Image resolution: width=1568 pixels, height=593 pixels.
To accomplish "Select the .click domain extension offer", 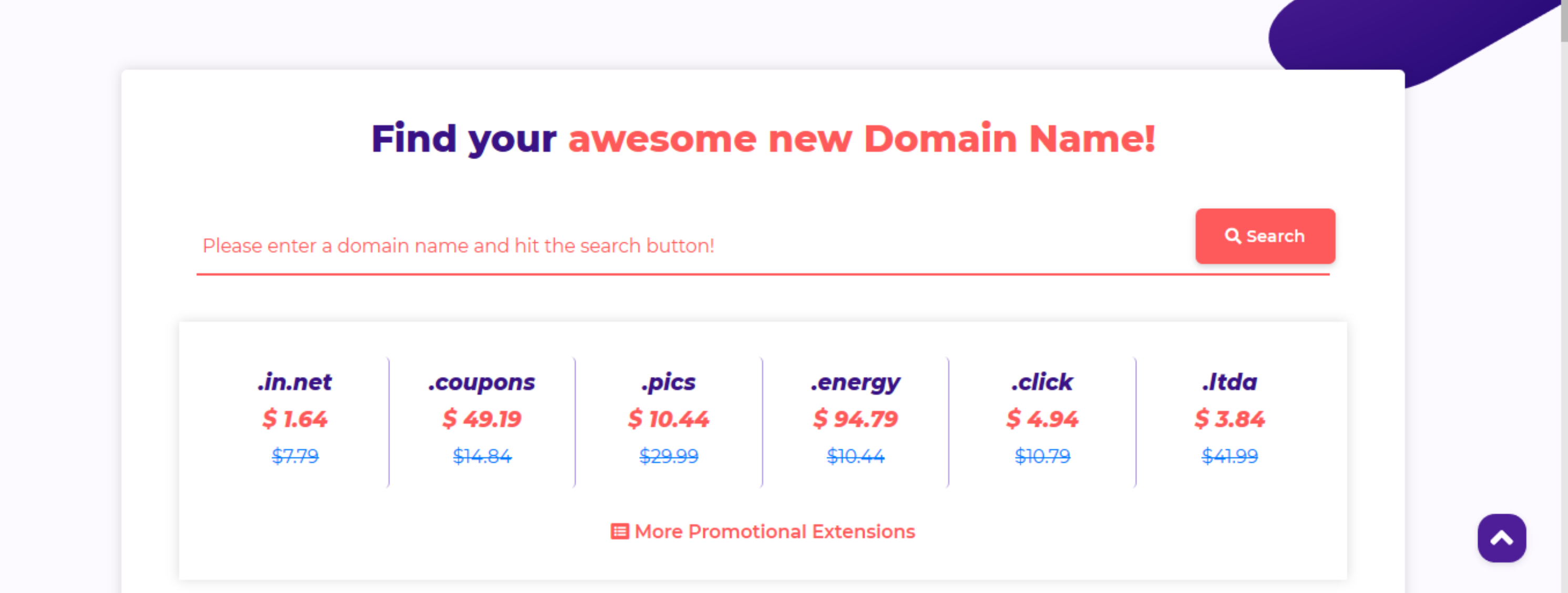I will click(x=1043, y=382).
